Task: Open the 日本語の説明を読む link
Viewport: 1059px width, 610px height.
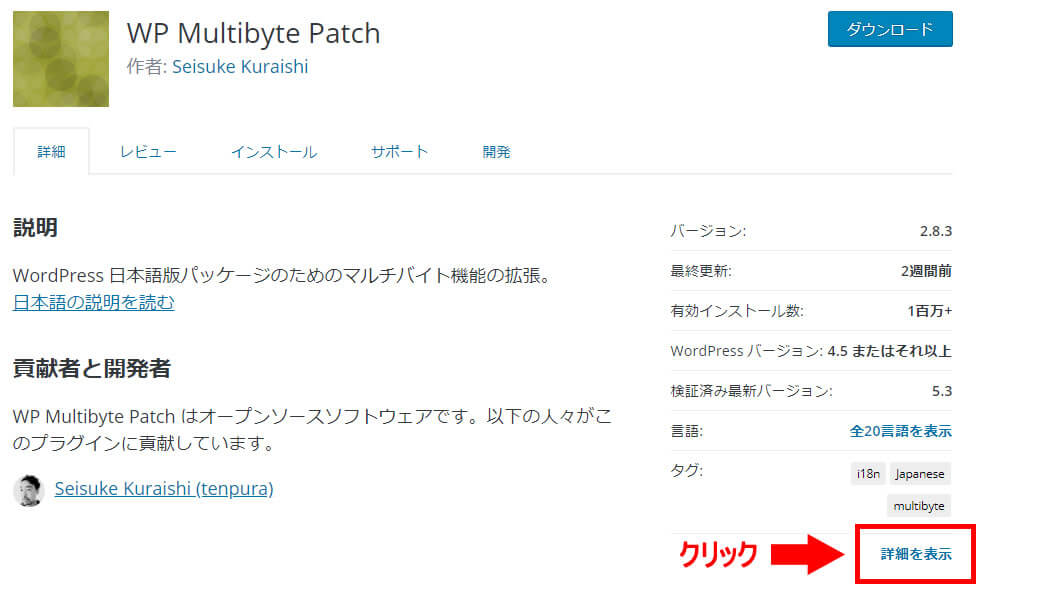Action: pos(94,302)
